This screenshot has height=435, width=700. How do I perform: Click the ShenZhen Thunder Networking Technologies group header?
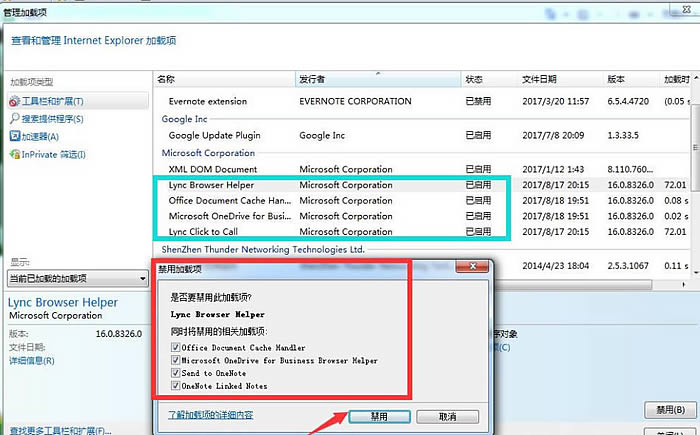click(263, 249)
